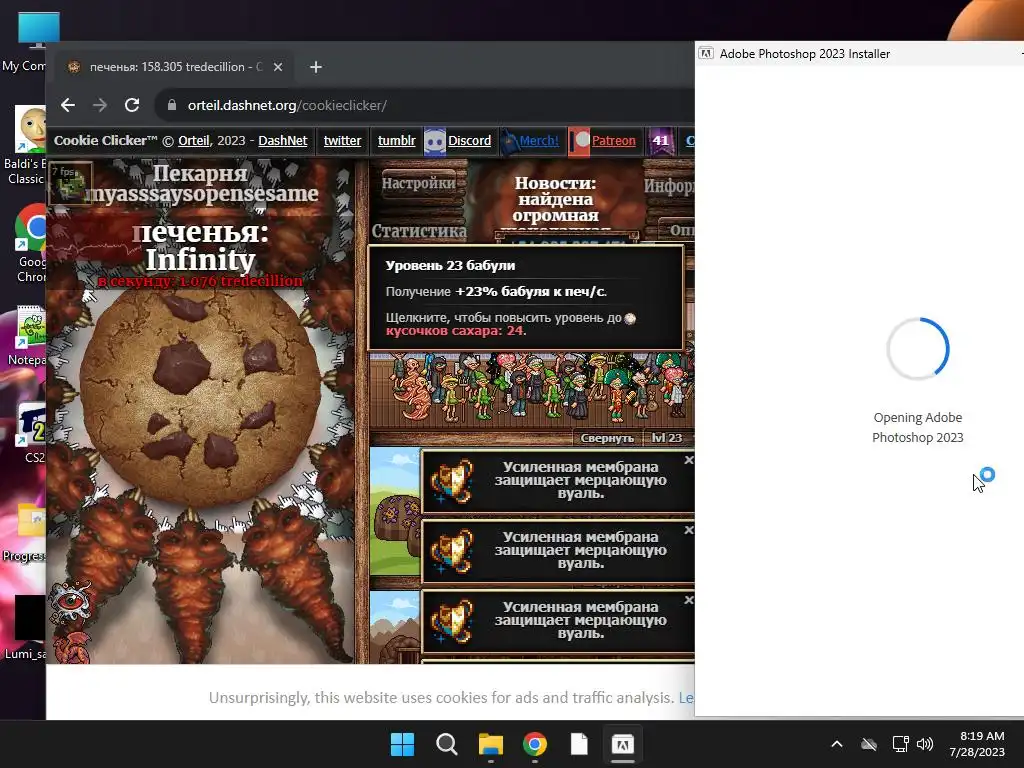This screenshot has width=1024, height=768.
Task: Click the network tray icon
Action: coord(900,744)
